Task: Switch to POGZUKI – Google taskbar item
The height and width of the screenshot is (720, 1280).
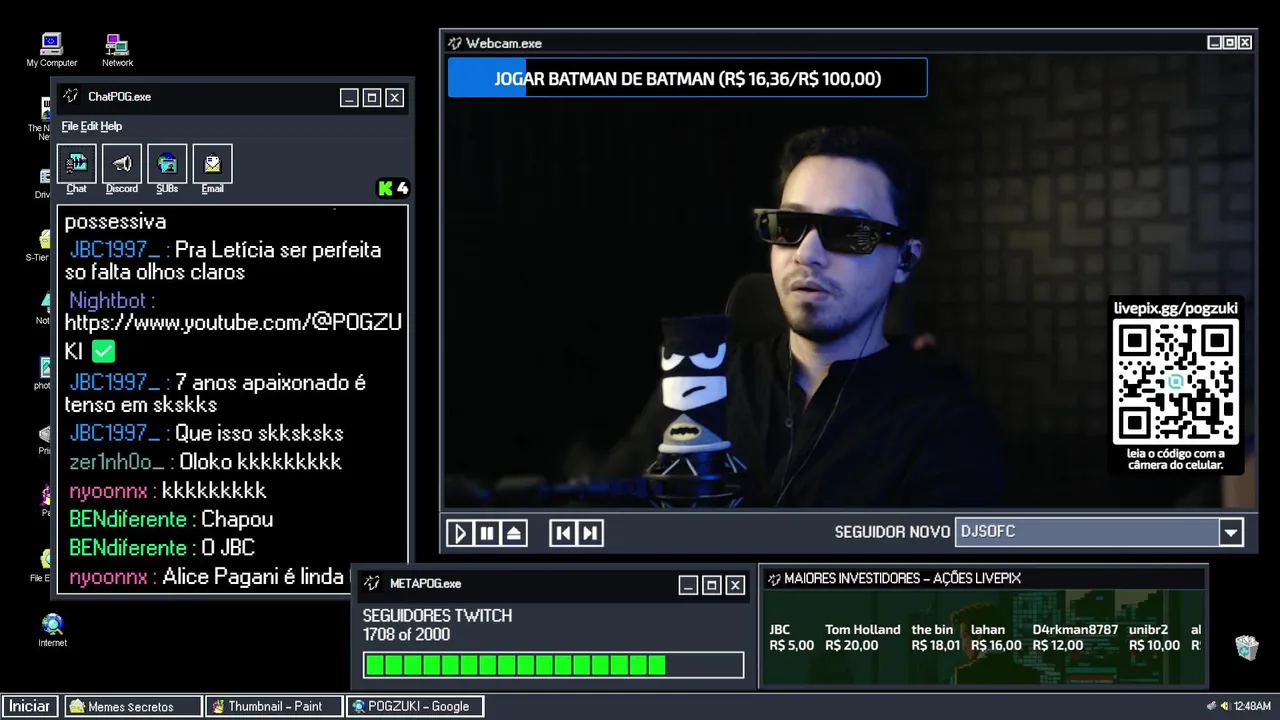Action: (x=416, y=706)
